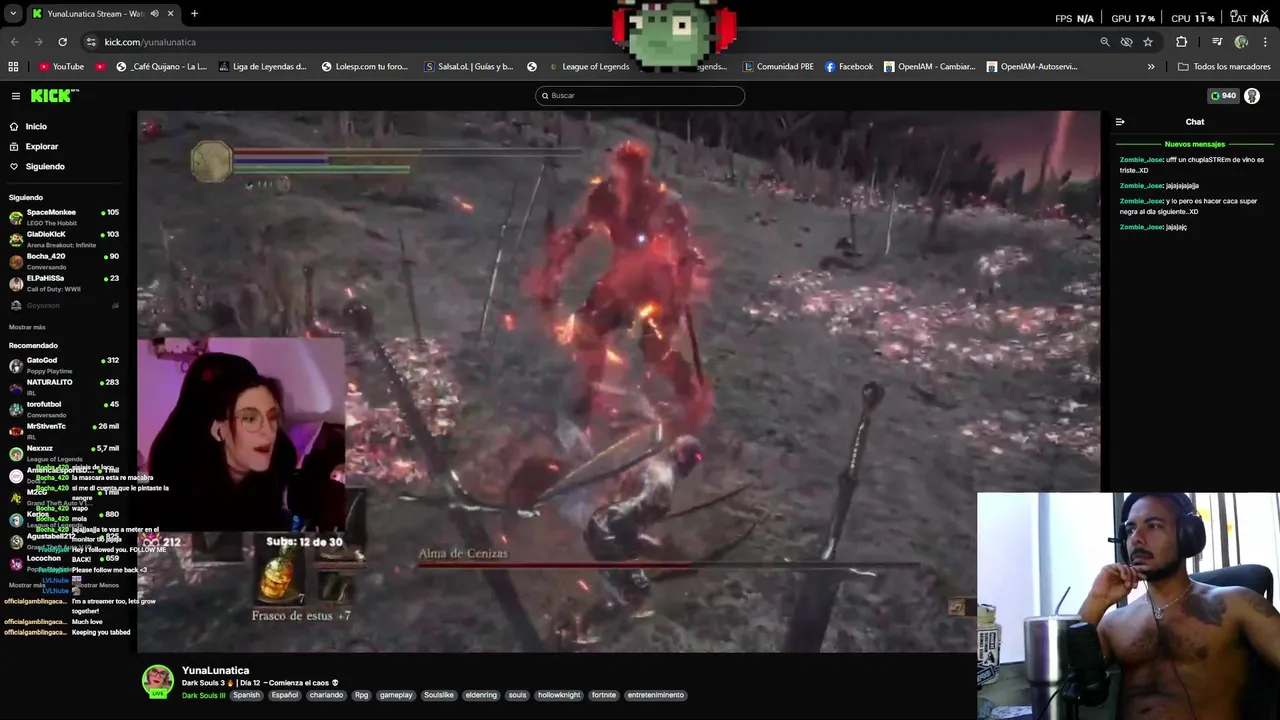Click the Dark Souls III category link
Image resolution: width=1280 pixels, height=720 pixels.
pos(203,695)
